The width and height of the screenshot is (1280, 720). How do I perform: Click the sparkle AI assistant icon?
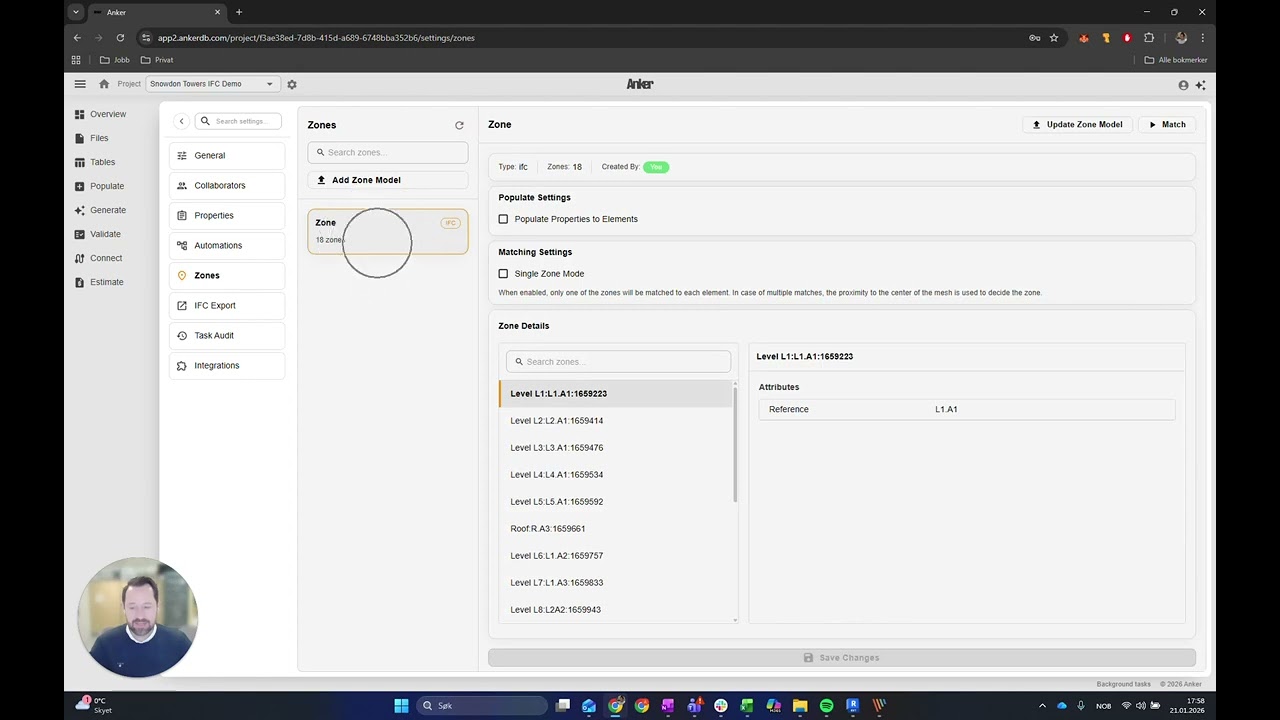(x=1200, y=85)
